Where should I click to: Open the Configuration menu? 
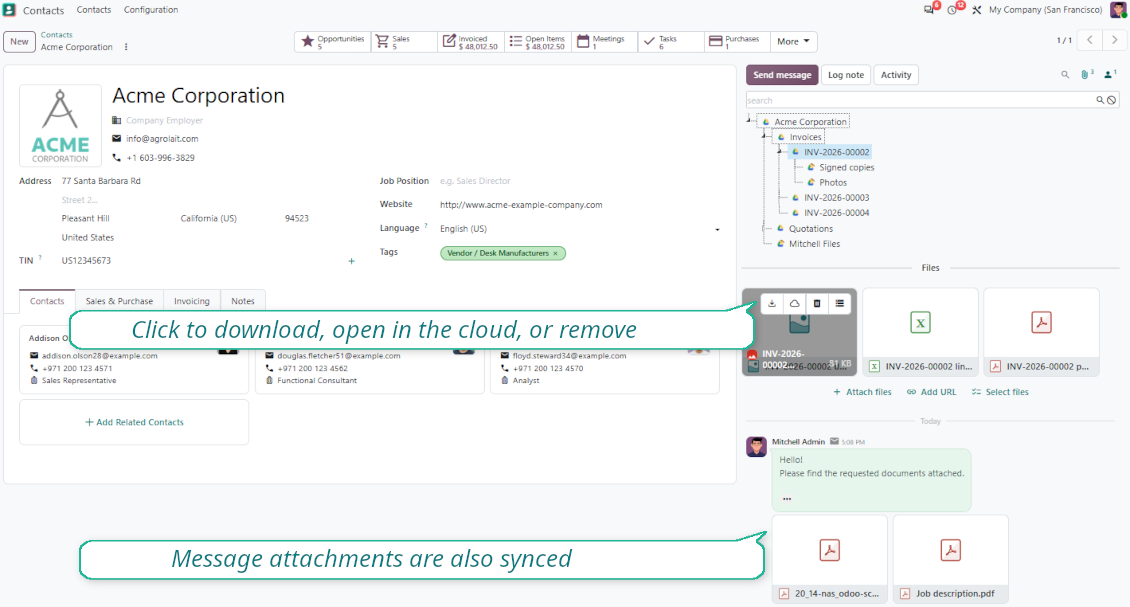point(151,10)
